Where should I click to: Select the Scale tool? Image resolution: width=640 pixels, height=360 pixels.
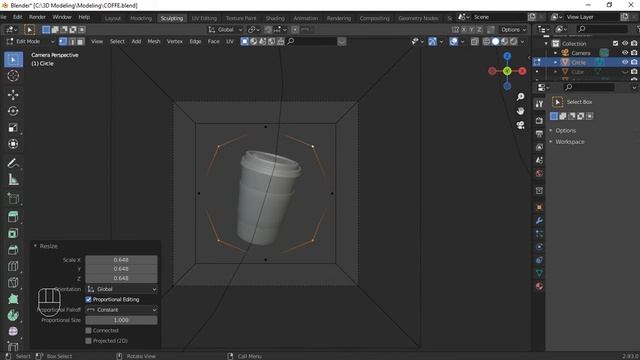[x=13, y=127]
